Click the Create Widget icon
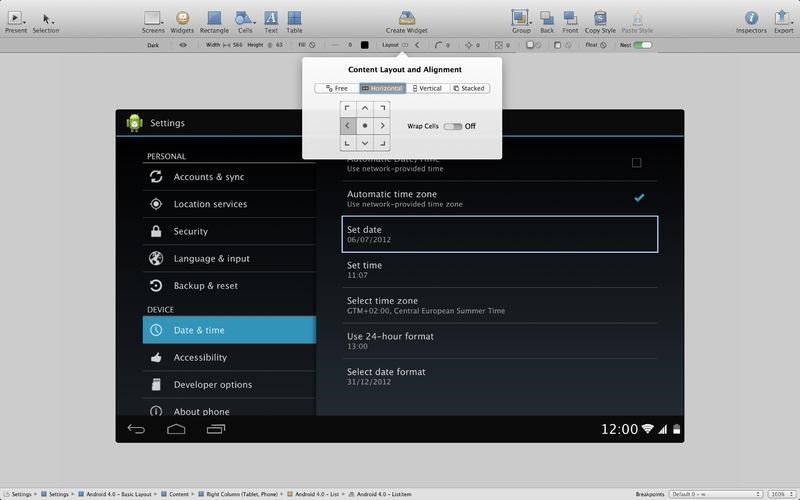The height and width of the screenshot is (500, 800). click(407, 18)
